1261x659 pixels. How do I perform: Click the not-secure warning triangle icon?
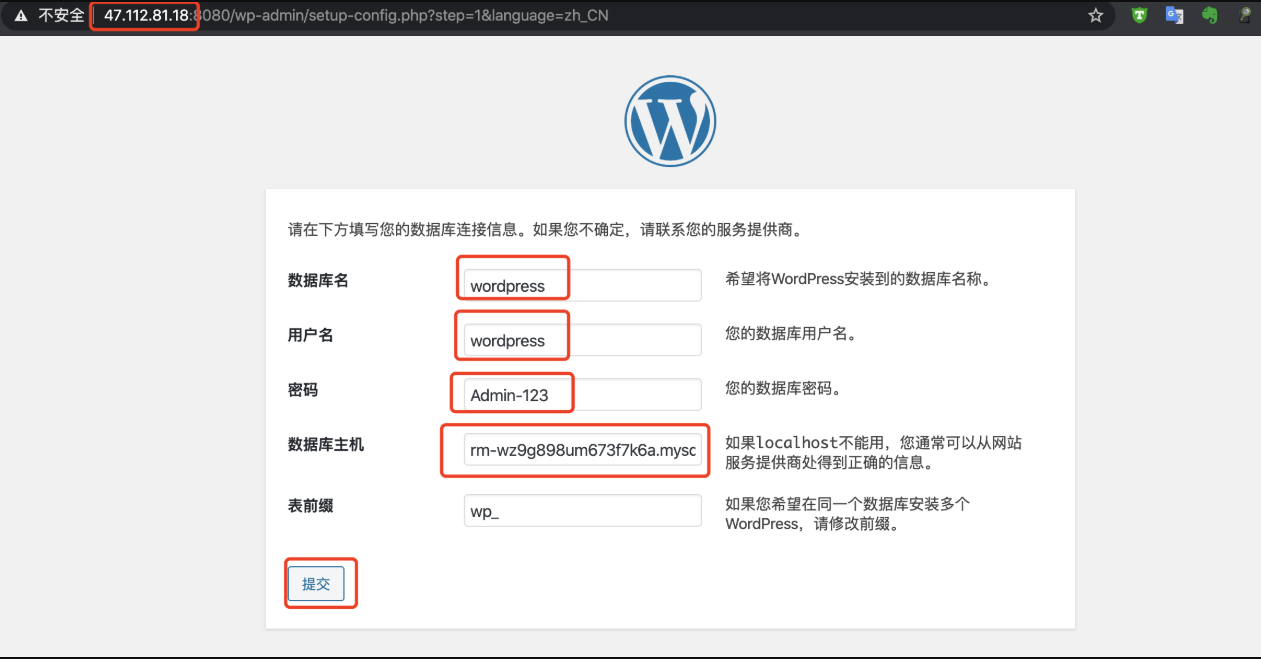[20, 16]
